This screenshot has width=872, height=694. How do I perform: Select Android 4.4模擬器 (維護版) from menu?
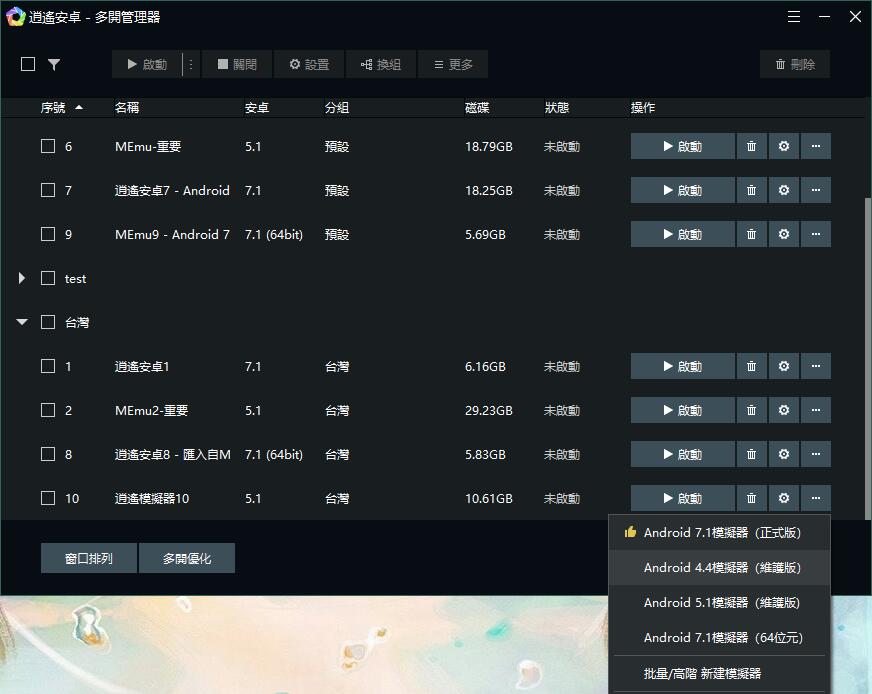719,567
